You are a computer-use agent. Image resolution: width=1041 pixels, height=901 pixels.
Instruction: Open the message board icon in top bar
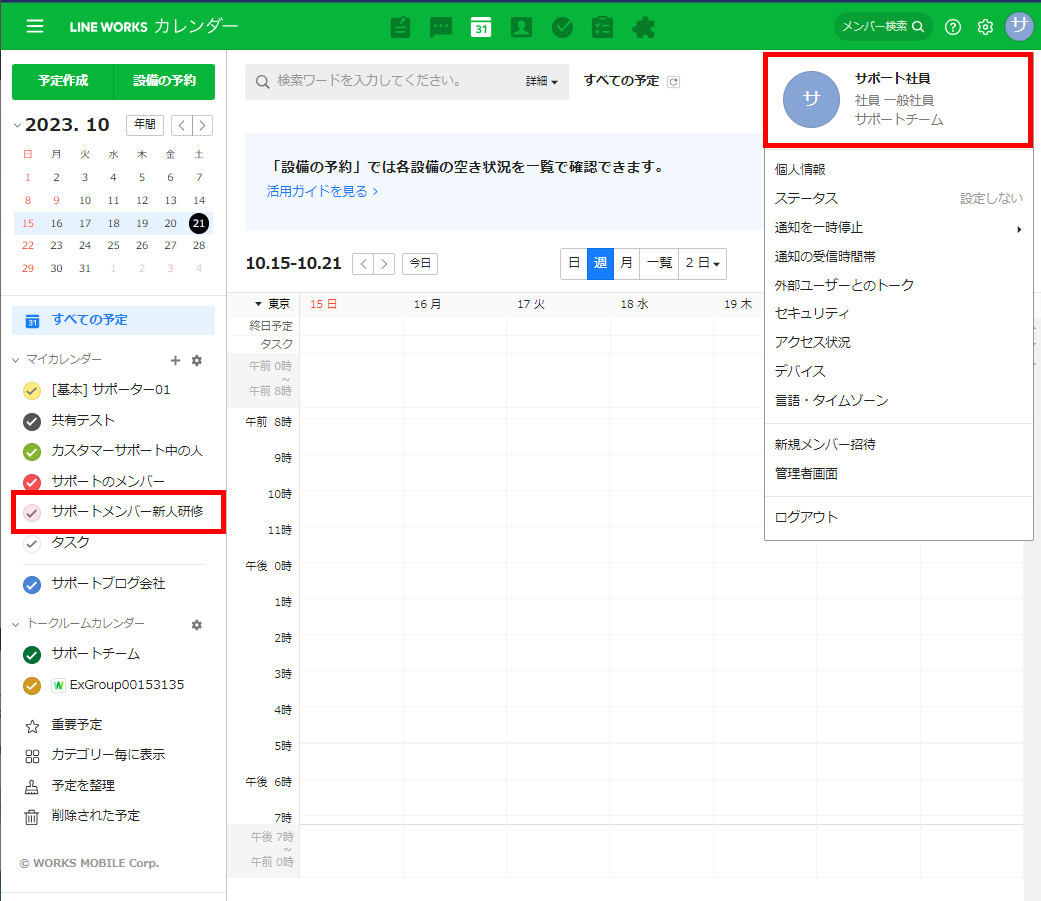400,27
